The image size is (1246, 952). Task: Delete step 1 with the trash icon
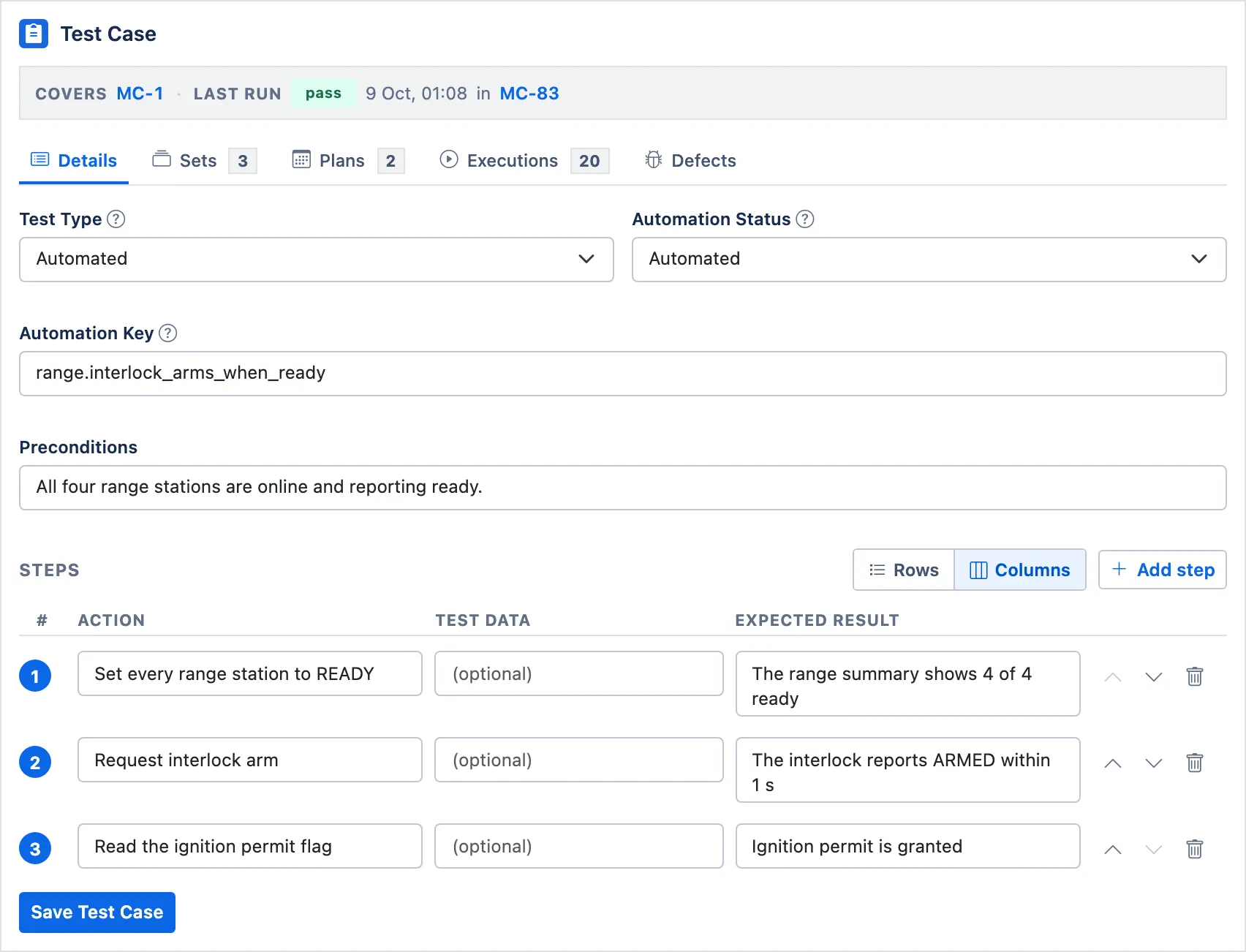(x=1195, y=676)
